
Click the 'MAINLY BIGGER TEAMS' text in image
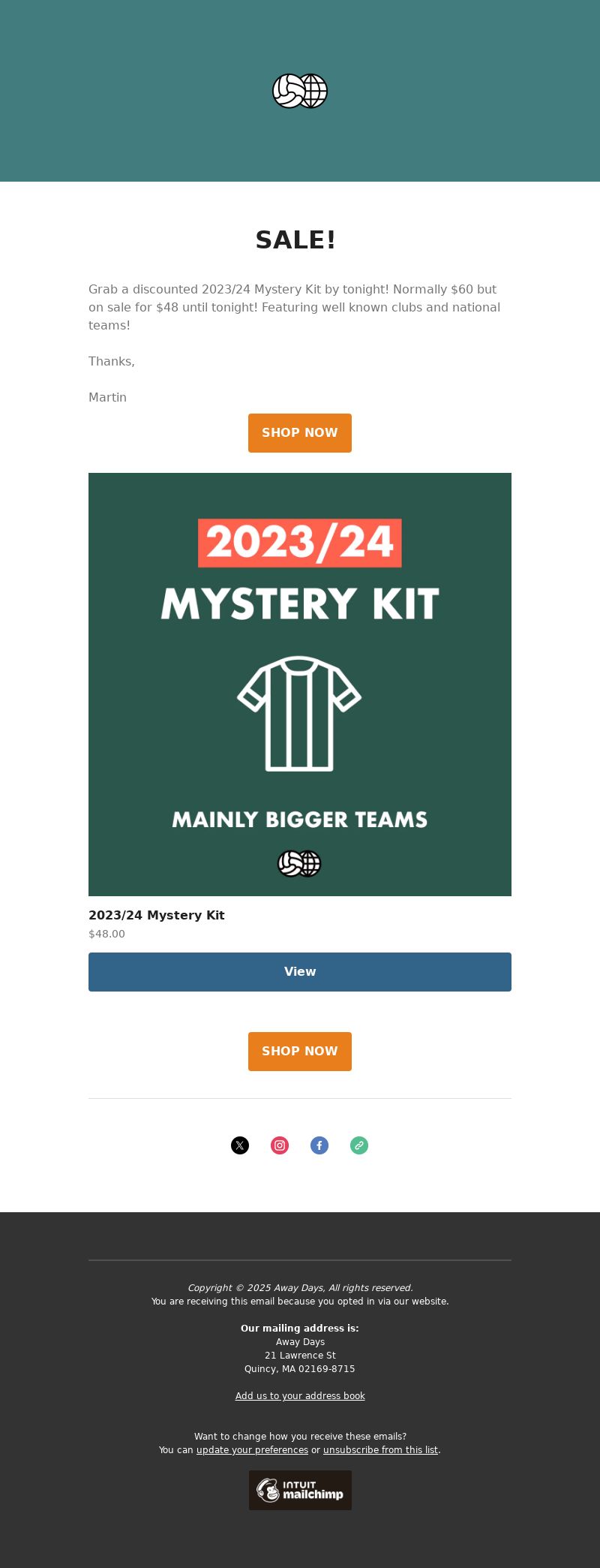(x=300, y=820)
